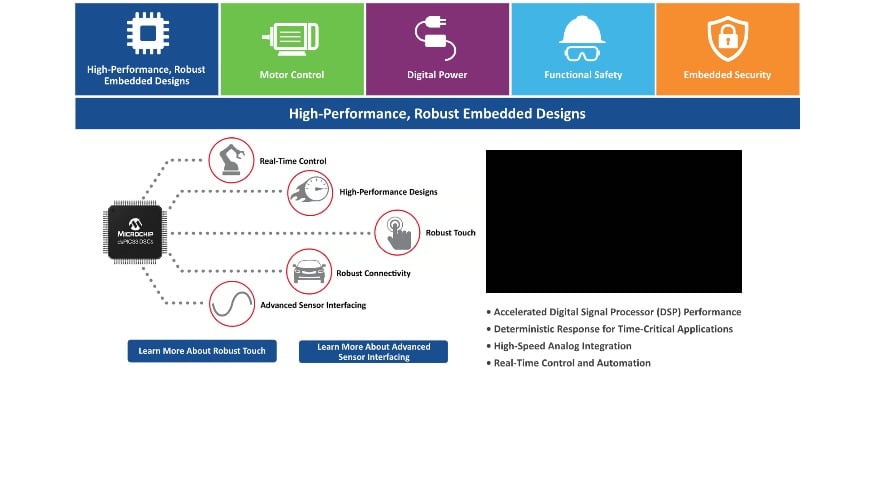Switch to the Motor Control tab
This screenshot has width=870, height=489.
point(292,75)
